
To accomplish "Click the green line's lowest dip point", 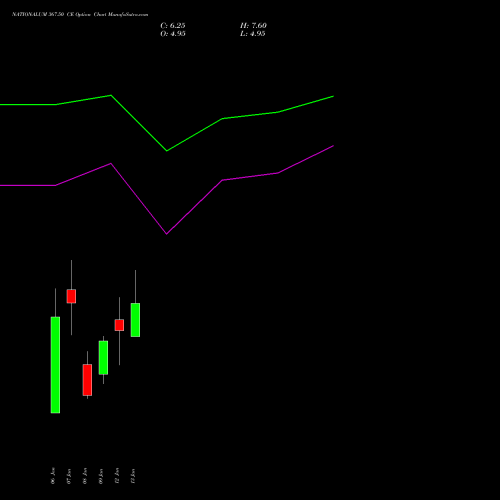I will [167, 151].
